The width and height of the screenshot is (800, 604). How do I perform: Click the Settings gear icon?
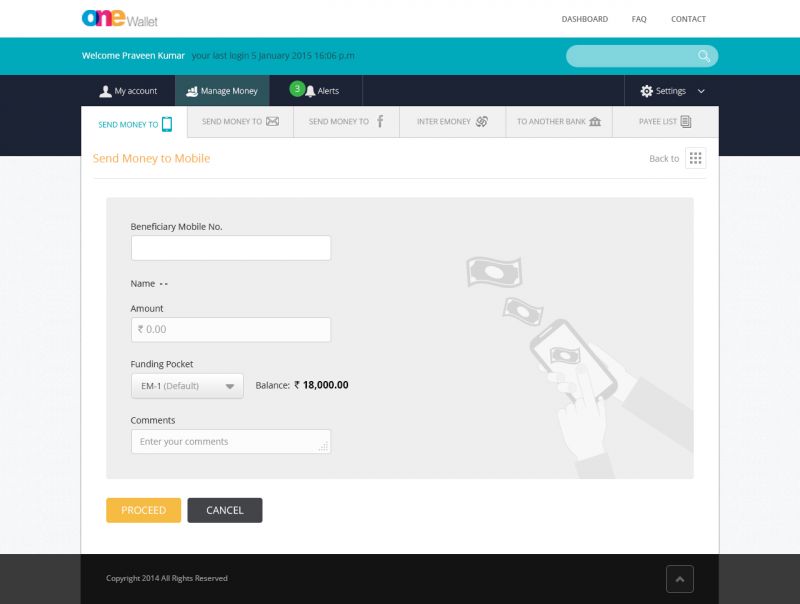[646, 91]
